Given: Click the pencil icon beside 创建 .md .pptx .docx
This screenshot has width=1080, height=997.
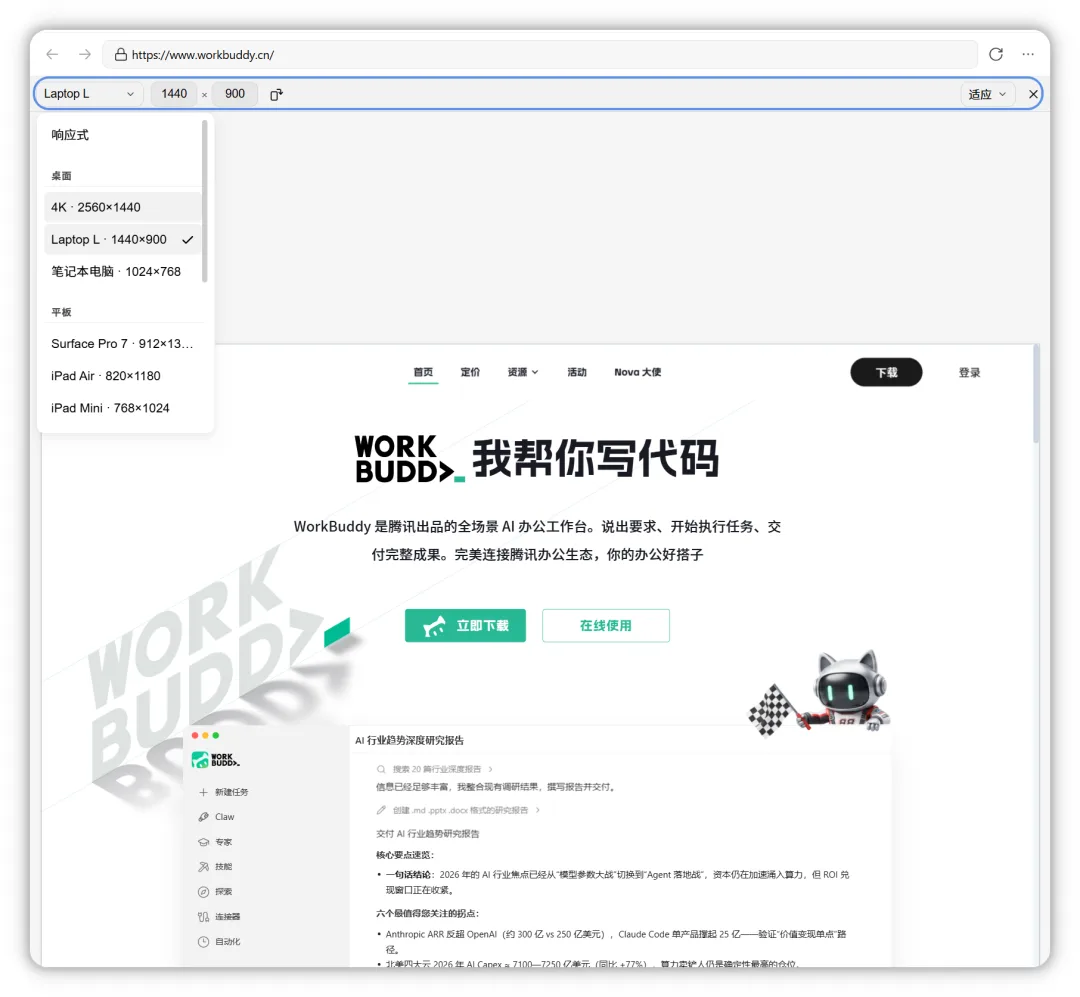Looking at the screenshot, I should (381, 811).
